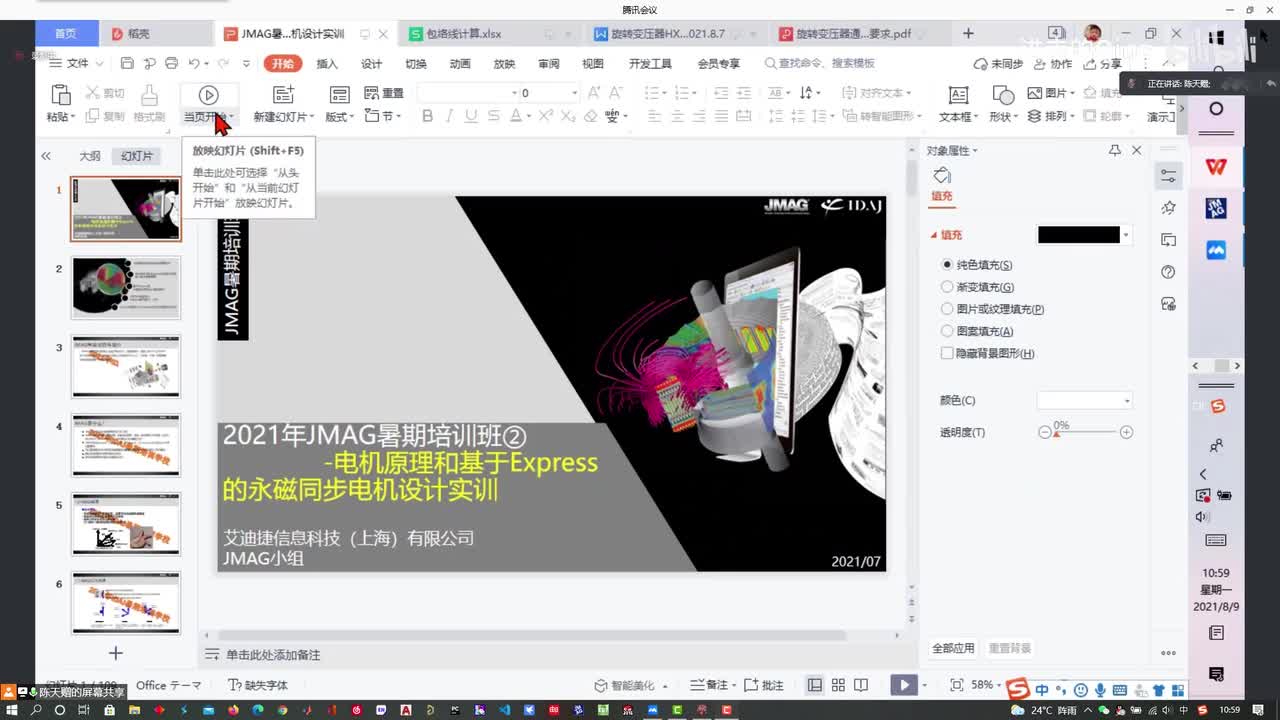
Task: Open the Color (颜色) dropdown in fill panel
Action: [x=1085, y=400]
